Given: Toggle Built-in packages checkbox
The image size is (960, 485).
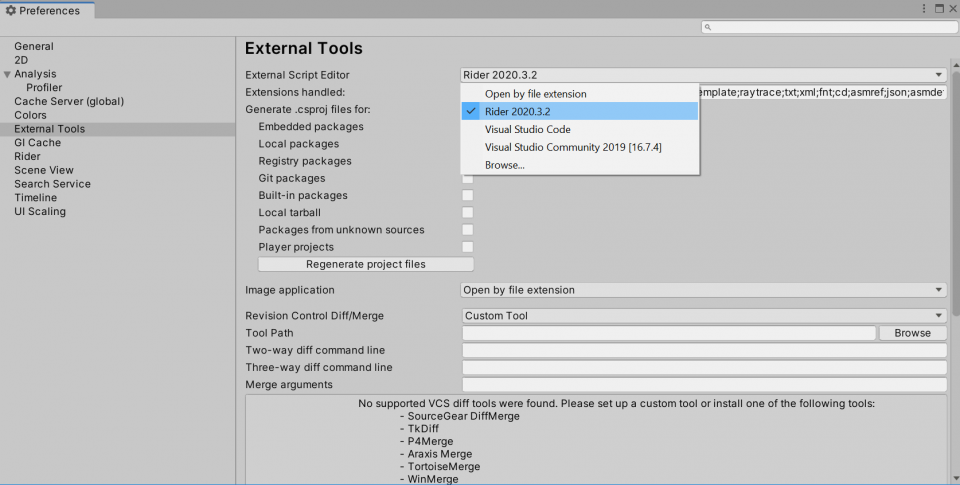Looking at the screenshot, I should click(468, 195).
